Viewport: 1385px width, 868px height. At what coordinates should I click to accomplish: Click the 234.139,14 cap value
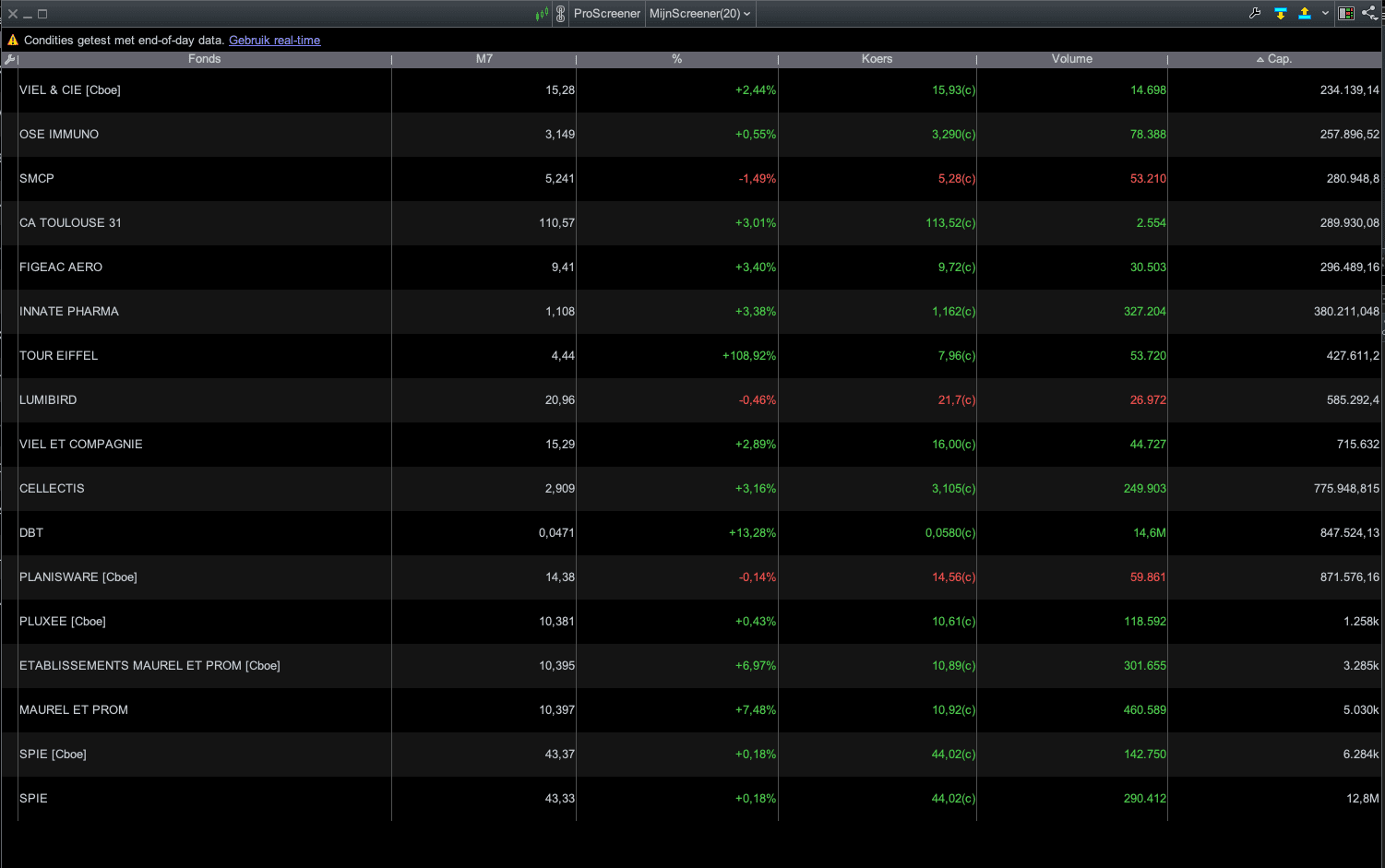(1350, 90)
